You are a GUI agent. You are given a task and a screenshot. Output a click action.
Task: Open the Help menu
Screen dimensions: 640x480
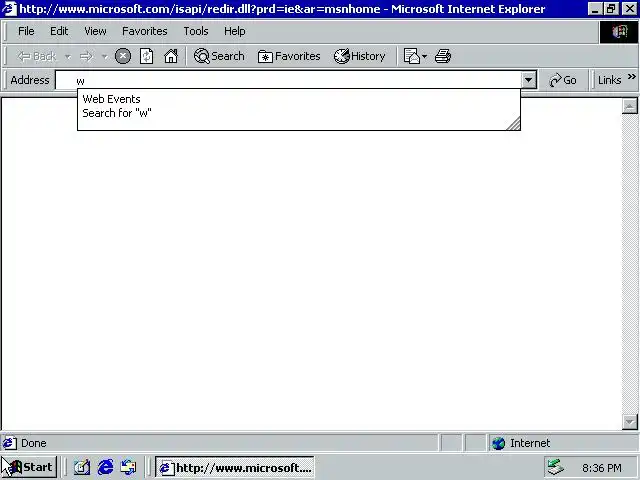(x=235, y=31)
